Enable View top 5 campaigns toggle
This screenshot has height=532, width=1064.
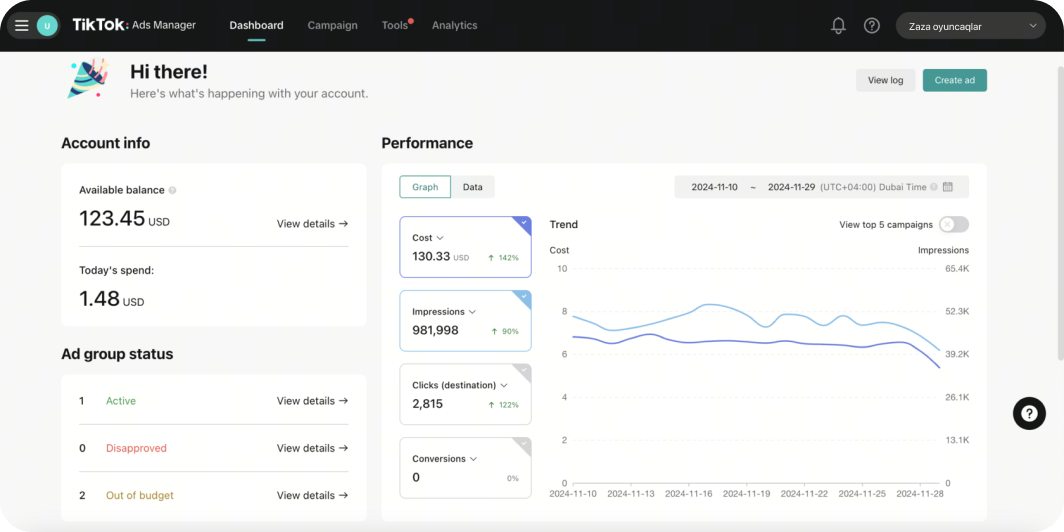(953, 225)
